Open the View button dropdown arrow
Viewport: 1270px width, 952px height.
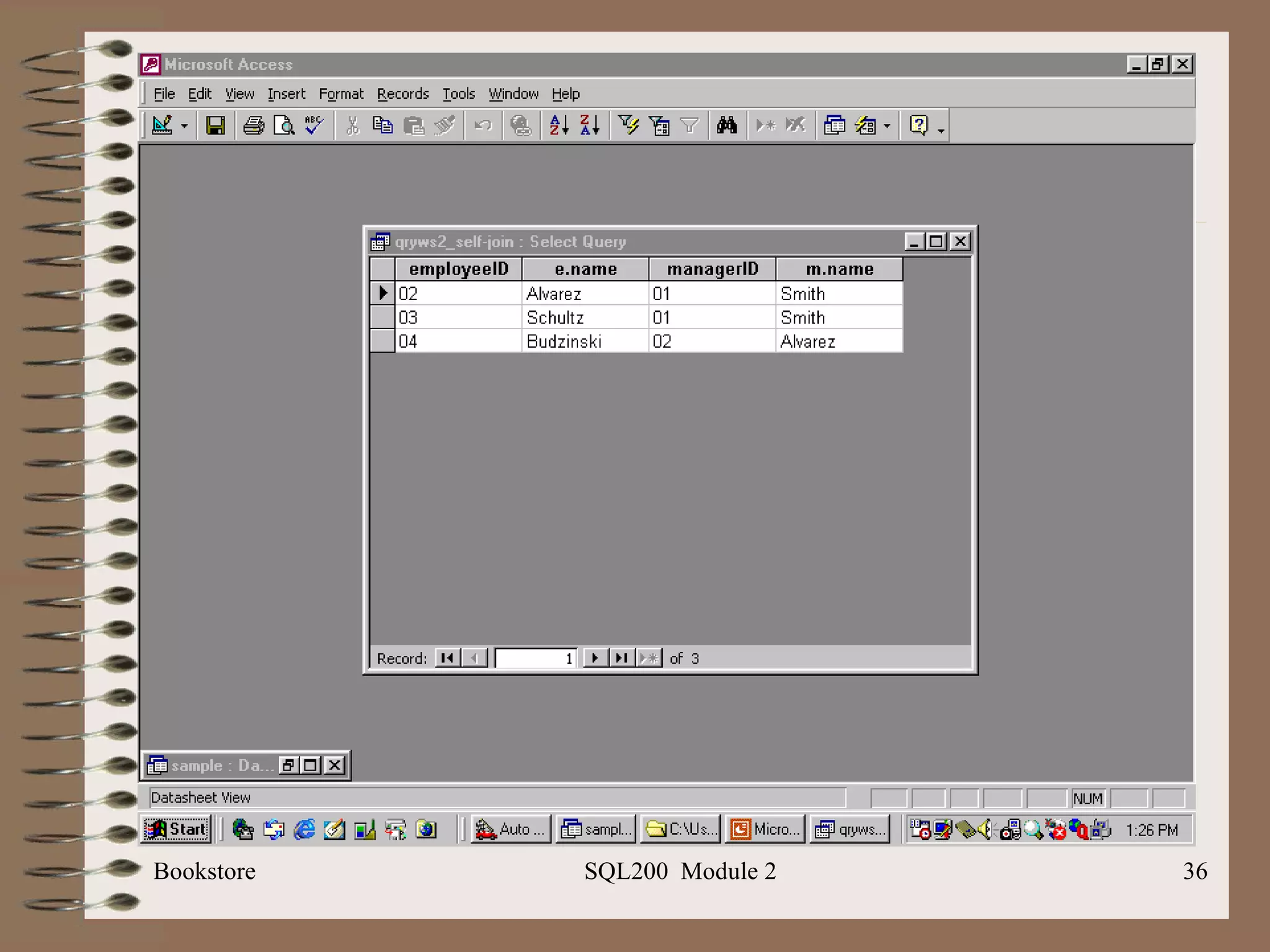coord(184,126)
